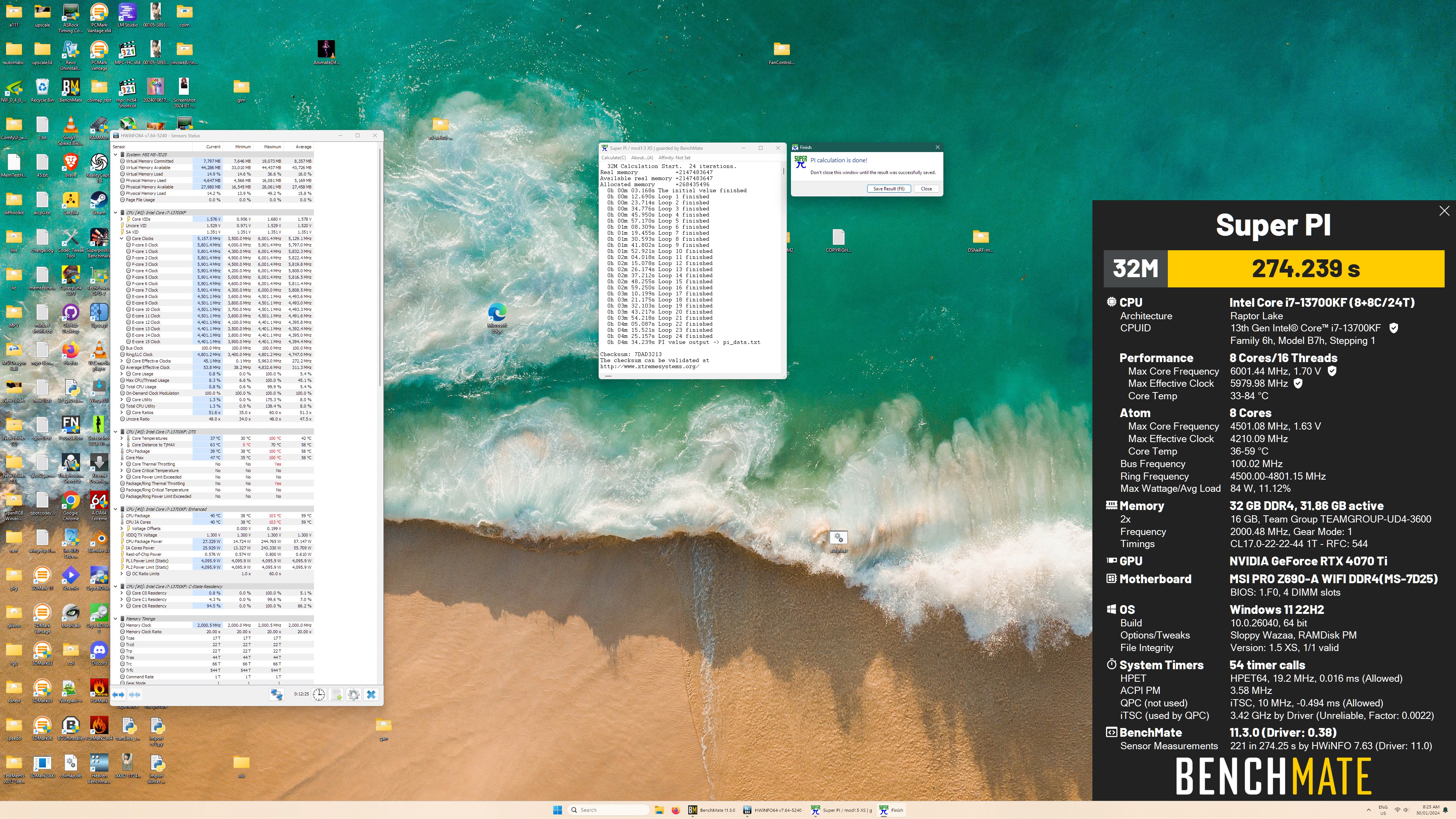Expand the Core Temperatures row
This screenshot has height=819, width=1456.
pos(121,438)
